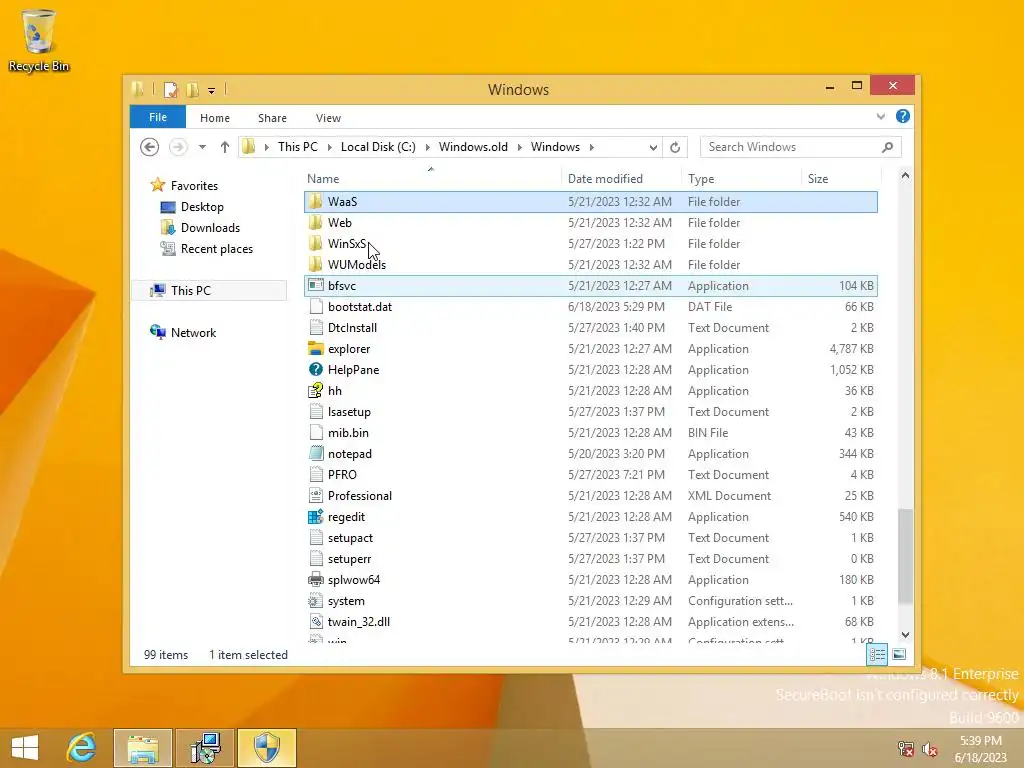Switch to the Share ribbon tab
The image size is (1024, 768).
point(272,118)
